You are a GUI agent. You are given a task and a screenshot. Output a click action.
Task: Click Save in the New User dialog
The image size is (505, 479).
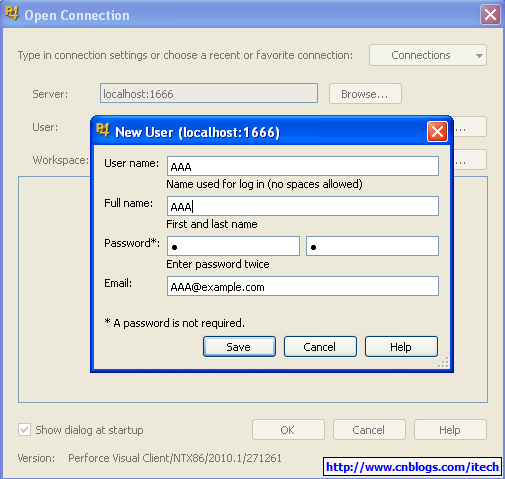tap(239, 347)
